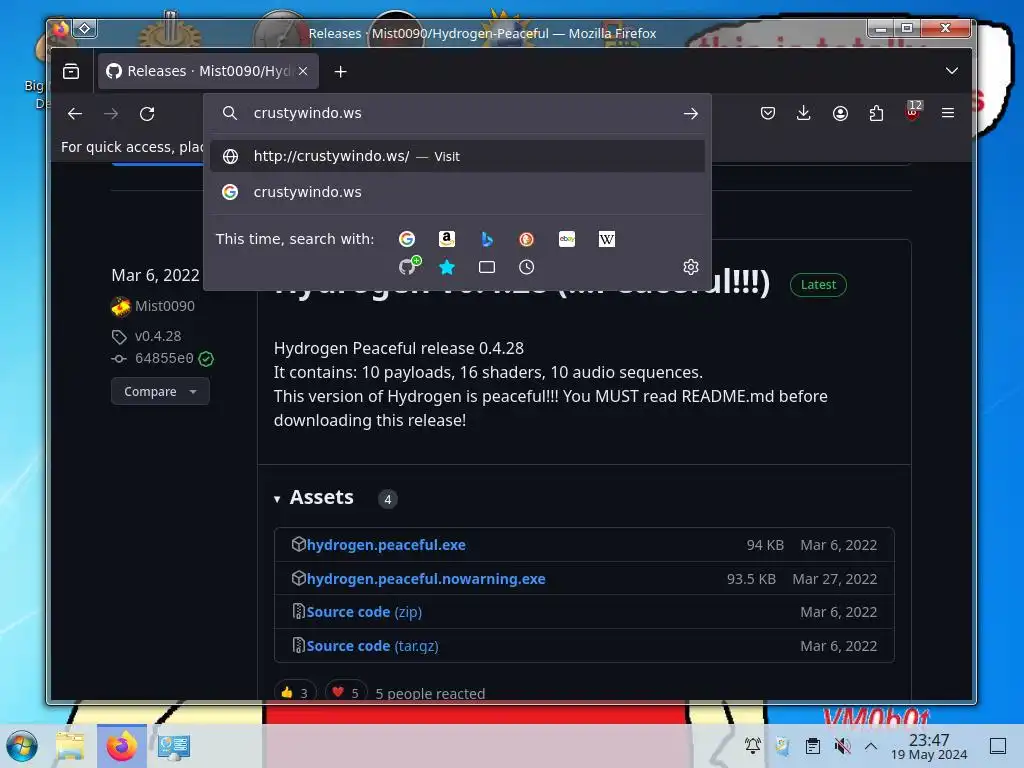Open Firefox application hamburger menu
Viewport: 1024px width, 768px height.
point(948,114)
